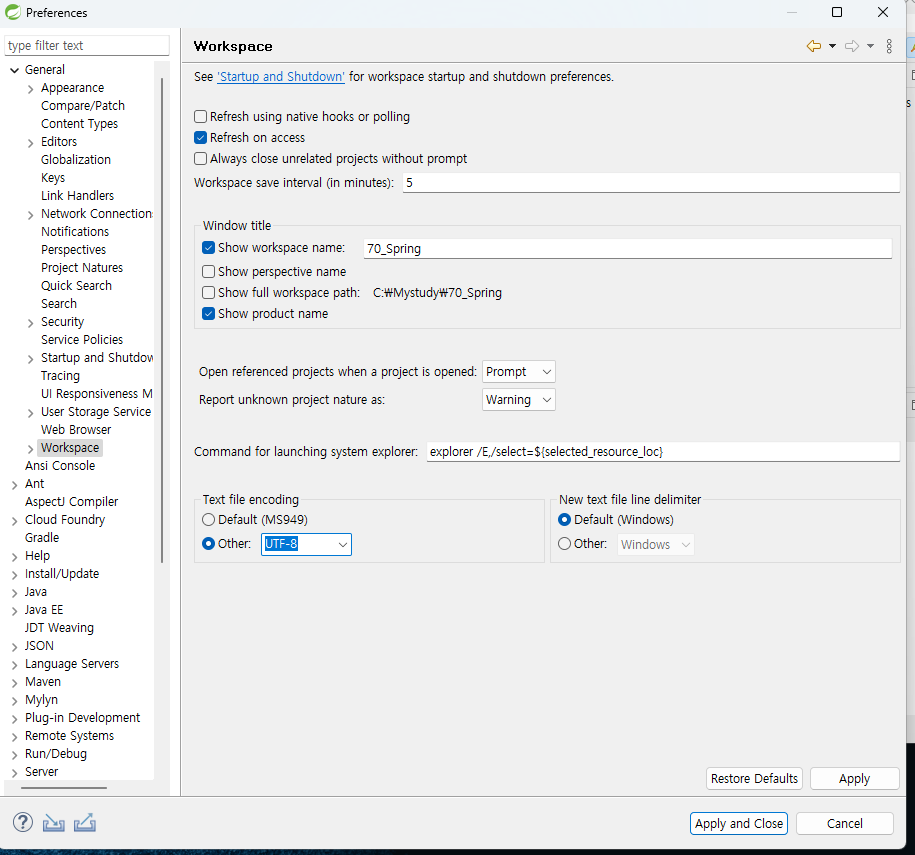Click the preference tree vertical scrollbar
This screenshot has width=915, height=855.
pyautogui.click(x=162, y=321)
